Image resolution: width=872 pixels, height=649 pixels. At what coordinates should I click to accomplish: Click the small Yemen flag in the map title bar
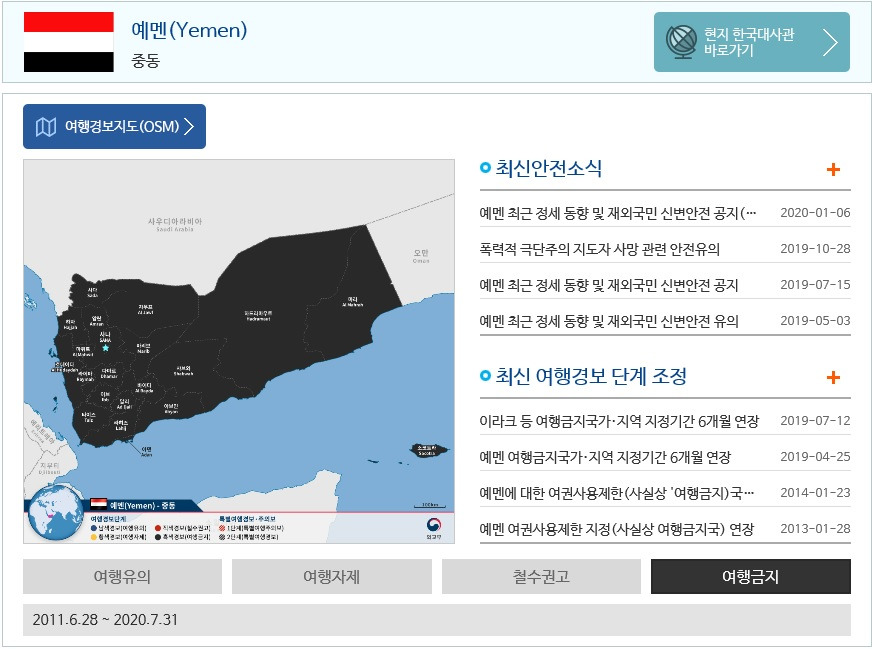(99, 503)
